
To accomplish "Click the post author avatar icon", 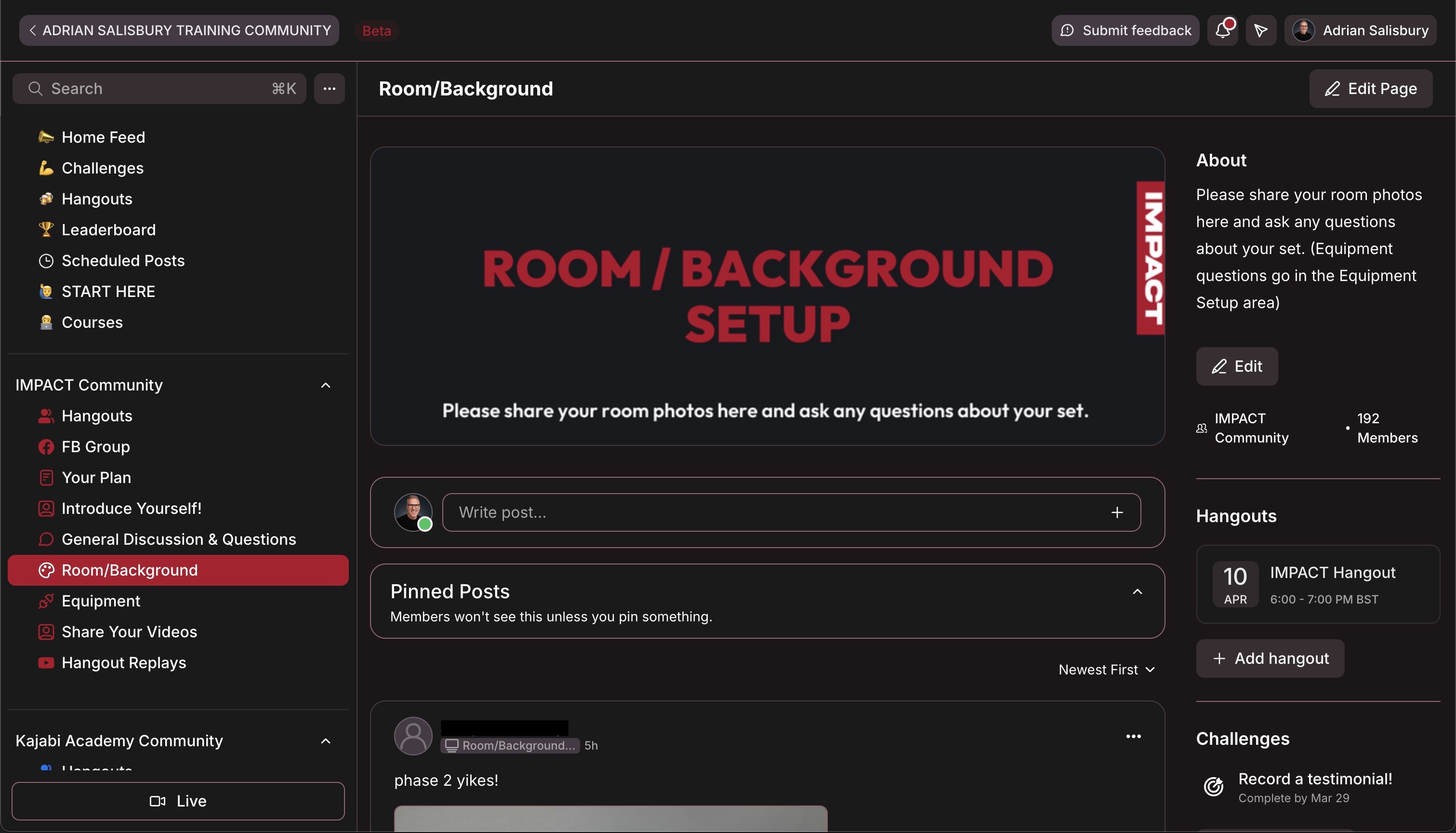I will [413, 736].
